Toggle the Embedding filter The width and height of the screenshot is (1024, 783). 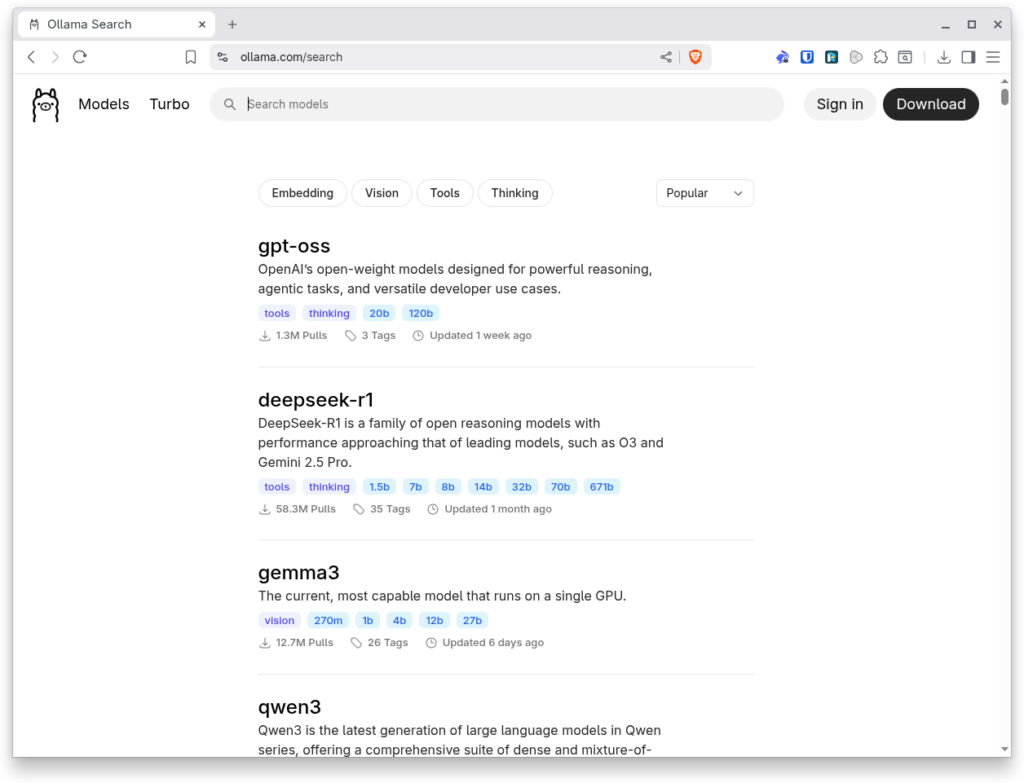[302, 193]
